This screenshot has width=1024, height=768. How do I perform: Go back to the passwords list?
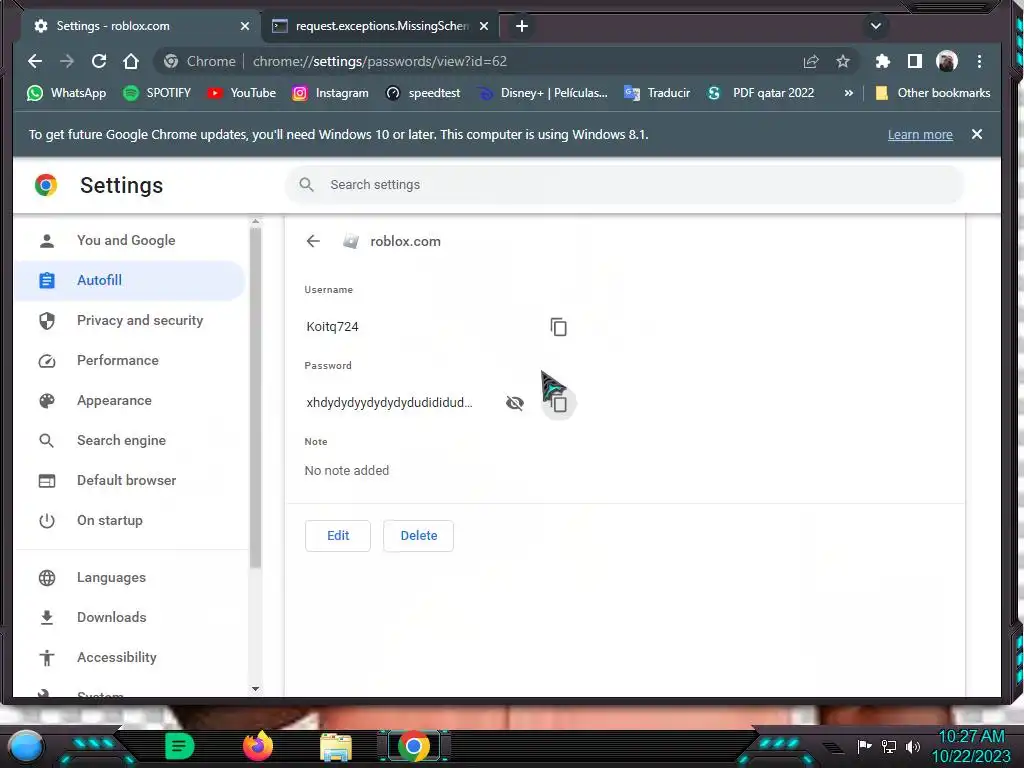tap(313, 242)
